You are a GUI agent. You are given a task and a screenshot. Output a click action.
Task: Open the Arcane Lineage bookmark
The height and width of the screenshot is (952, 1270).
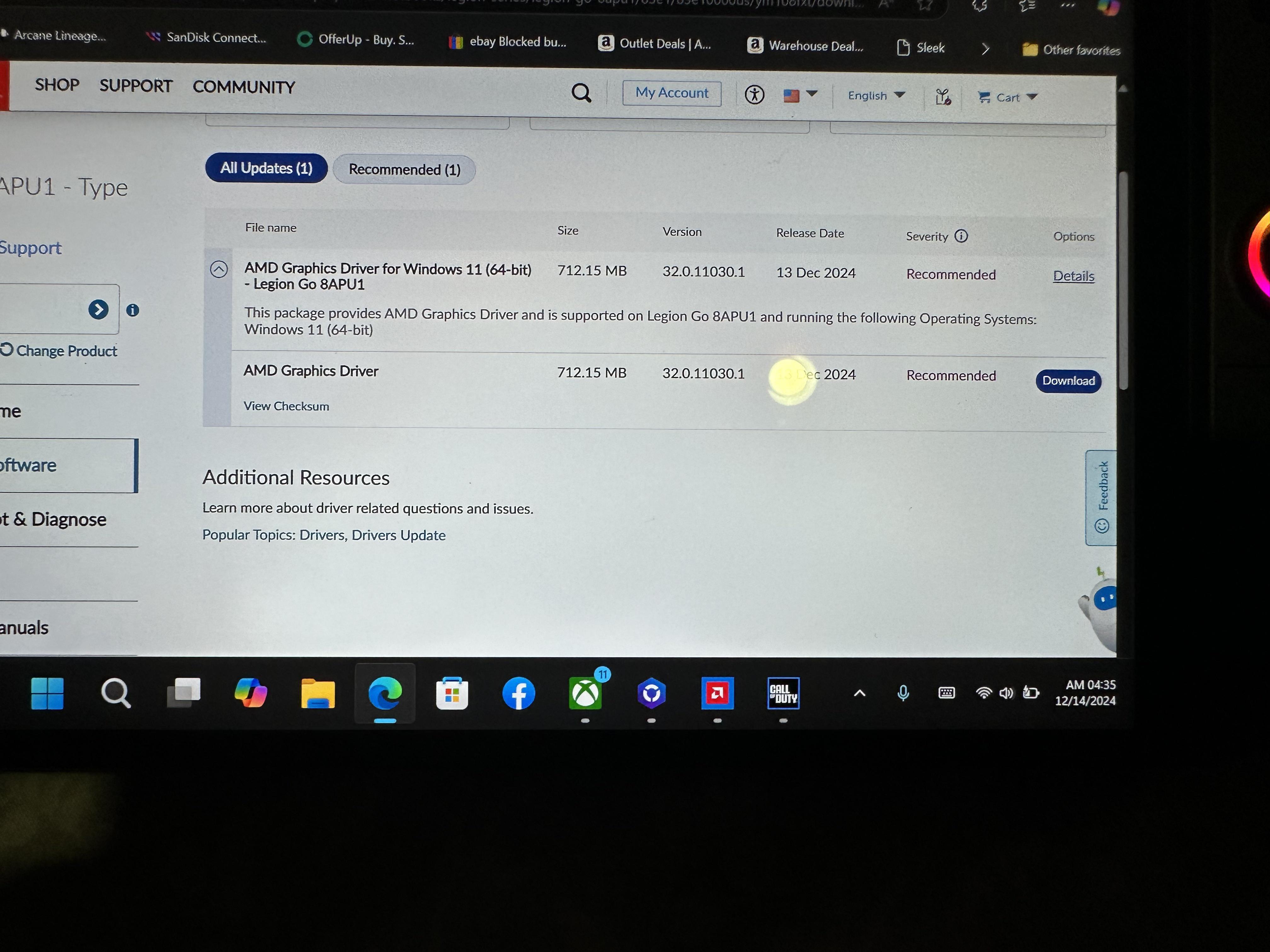pyautogui.click(x=54, y=36)
